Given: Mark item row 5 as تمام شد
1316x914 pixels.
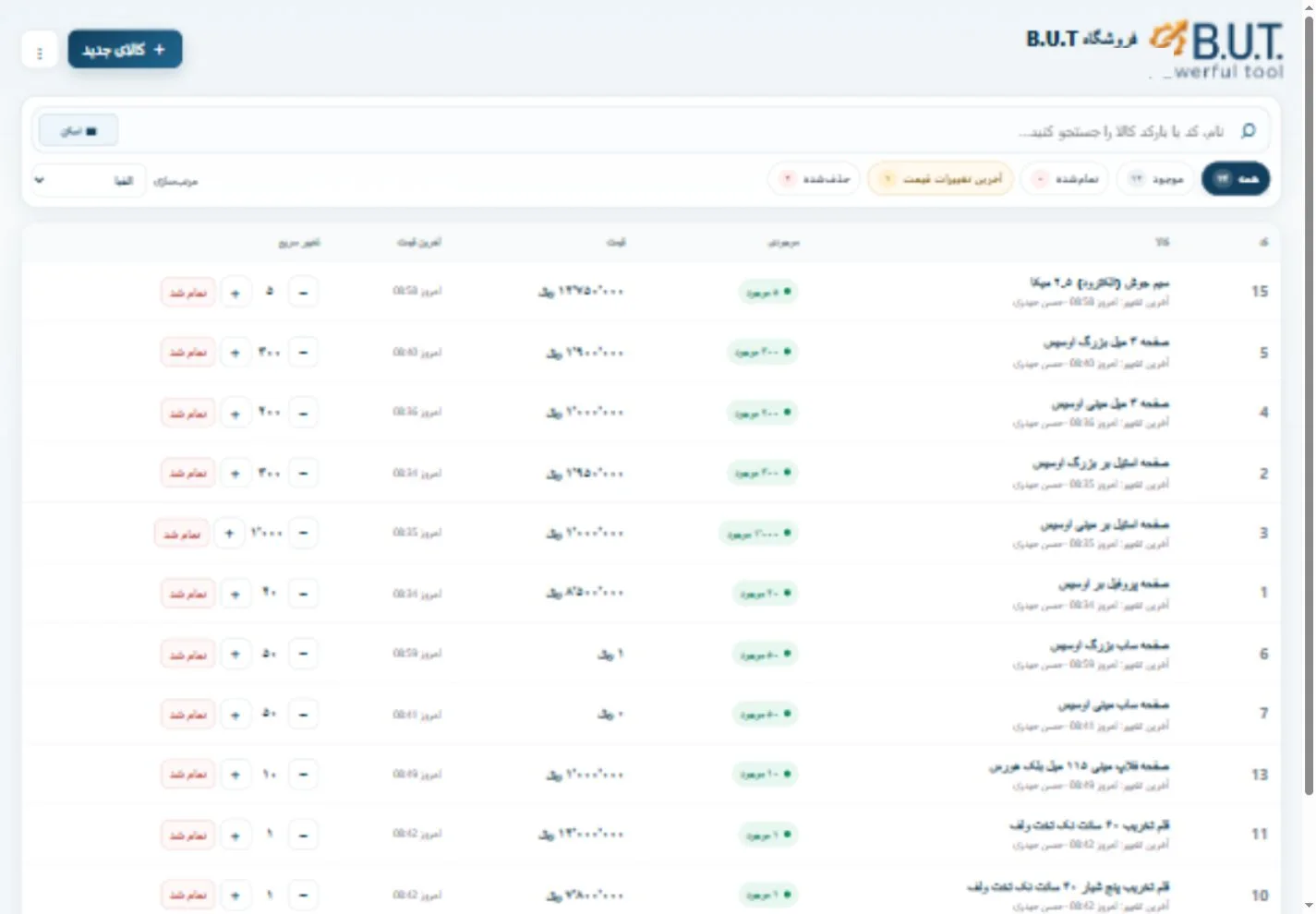Looking at the screenshot, I should click(187, 353).
